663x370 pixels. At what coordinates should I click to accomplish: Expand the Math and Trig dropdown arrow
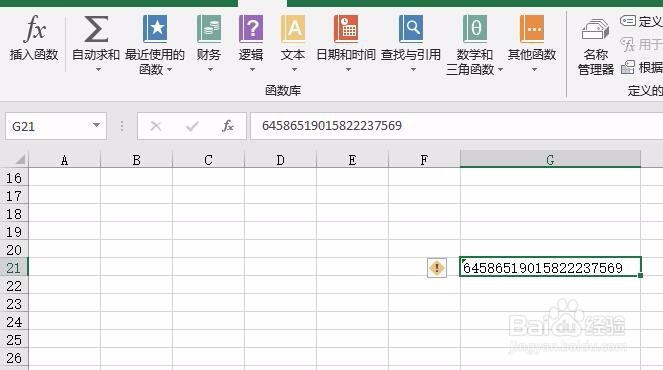(500, 70)
